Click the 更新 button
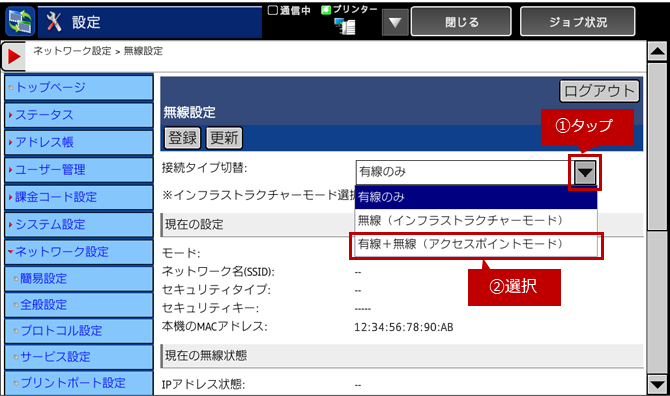The width and height of the screenshot is (670, 396). click(224, 138)
